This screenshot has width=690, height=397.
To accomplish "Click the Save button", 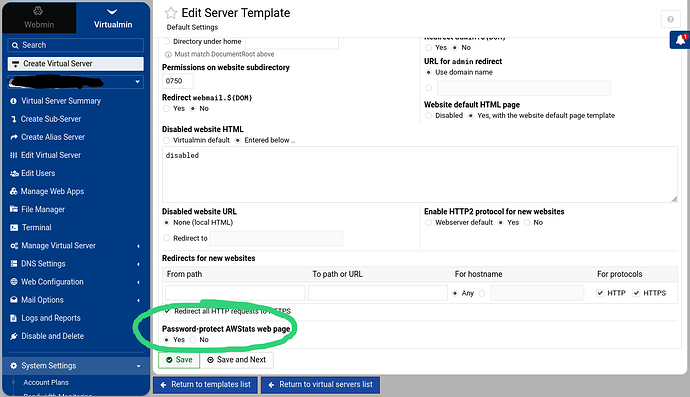I will (179, 360).
